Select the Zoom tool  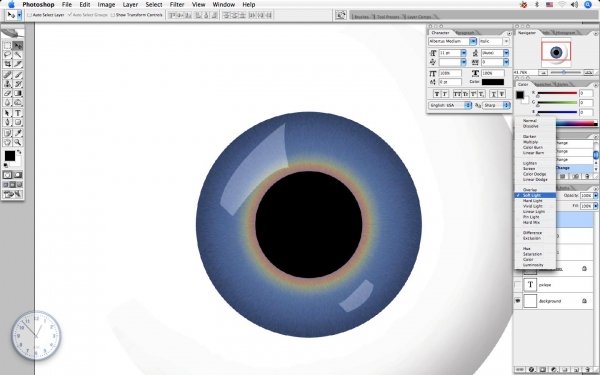coord(18,142)
